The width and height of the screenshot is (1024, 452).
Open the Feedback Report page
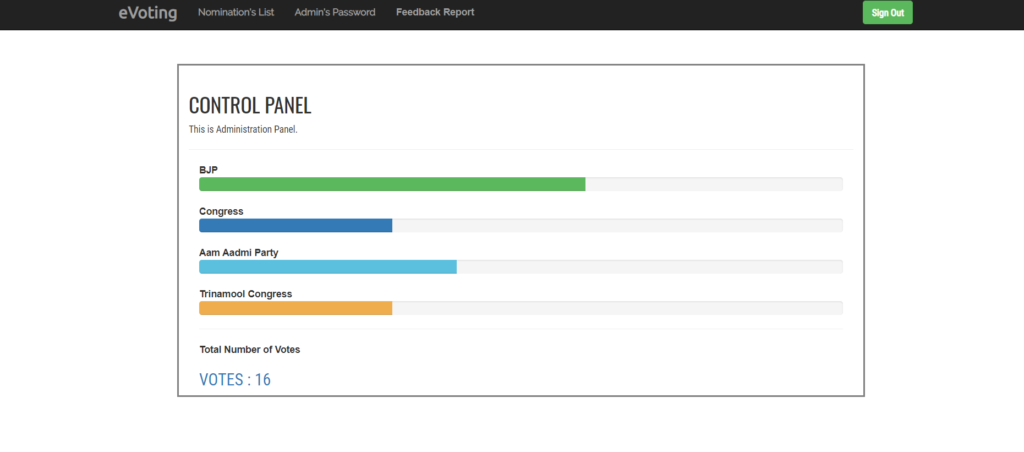[x=435, y=12]
